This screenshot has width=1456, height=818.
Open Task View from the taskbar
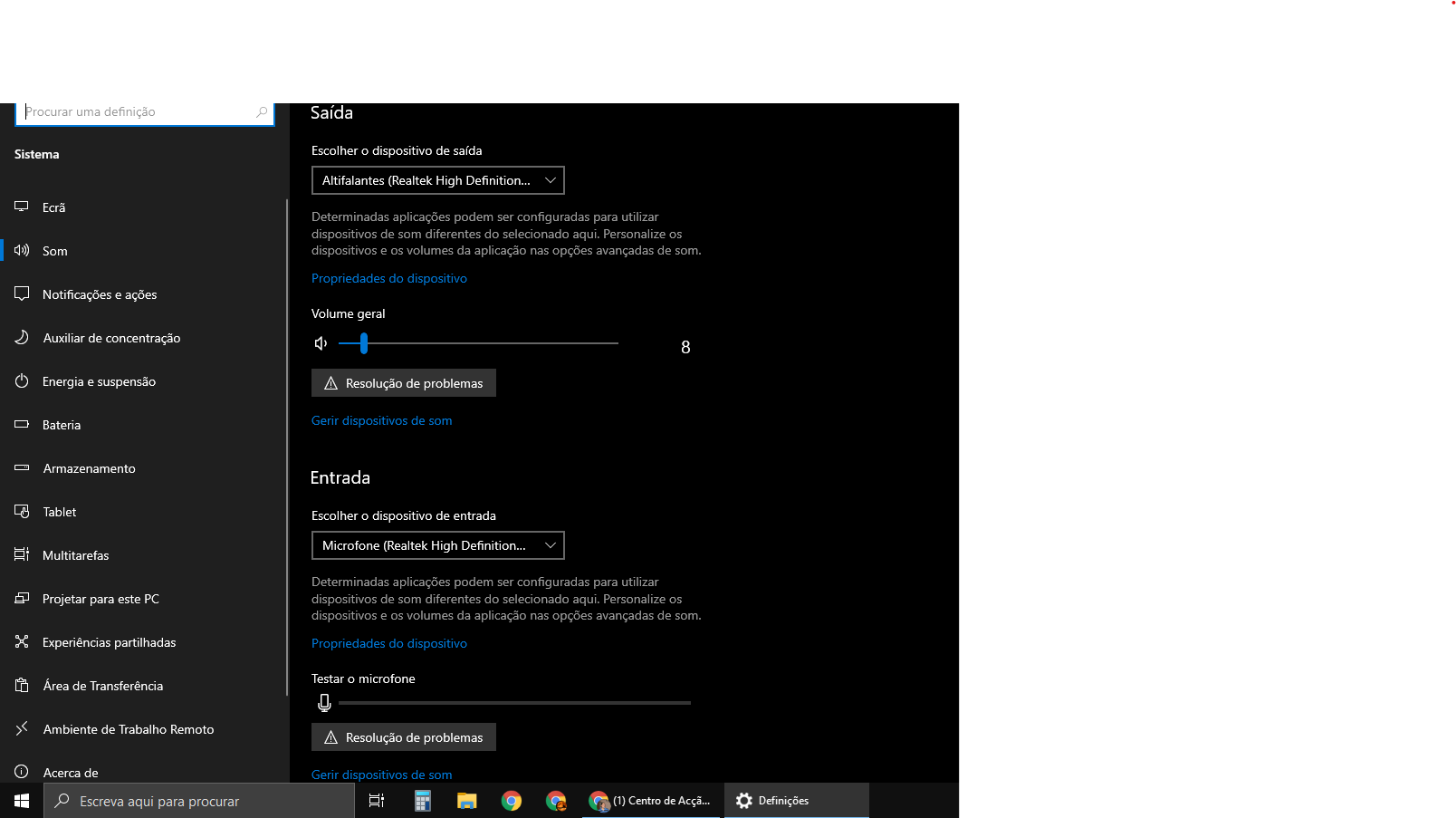tap(377, 801)
